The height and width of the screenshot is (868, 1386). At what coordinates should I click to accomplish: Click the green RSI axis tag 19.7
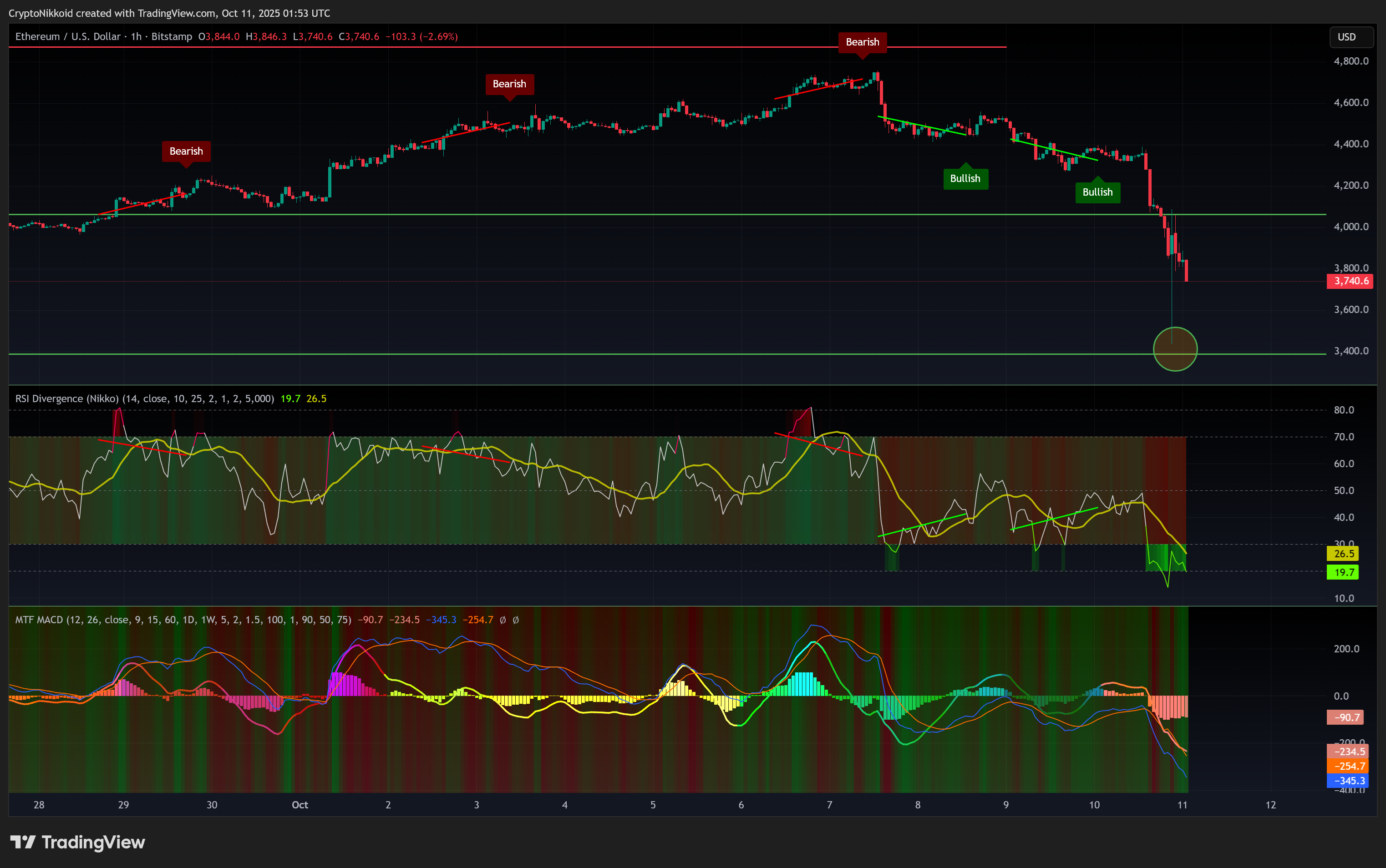point(1343,572)
